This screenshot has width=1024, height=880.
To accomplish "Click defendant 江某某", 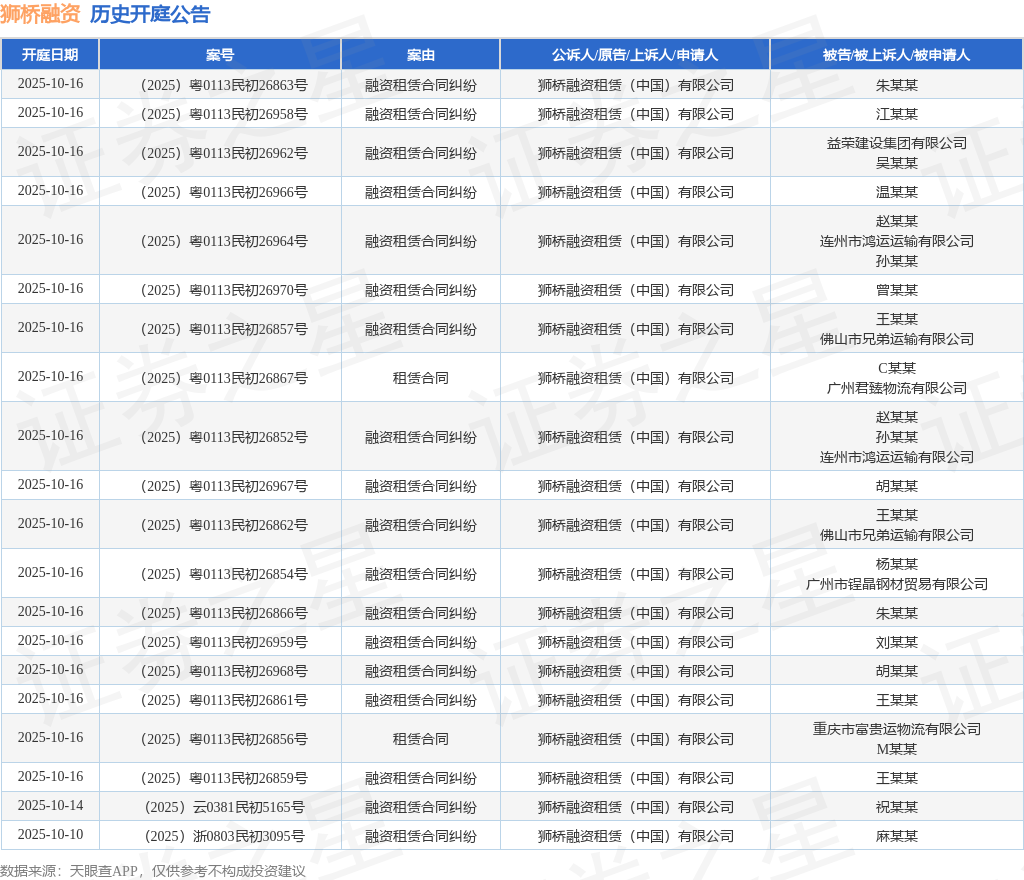I will point(897,114).
